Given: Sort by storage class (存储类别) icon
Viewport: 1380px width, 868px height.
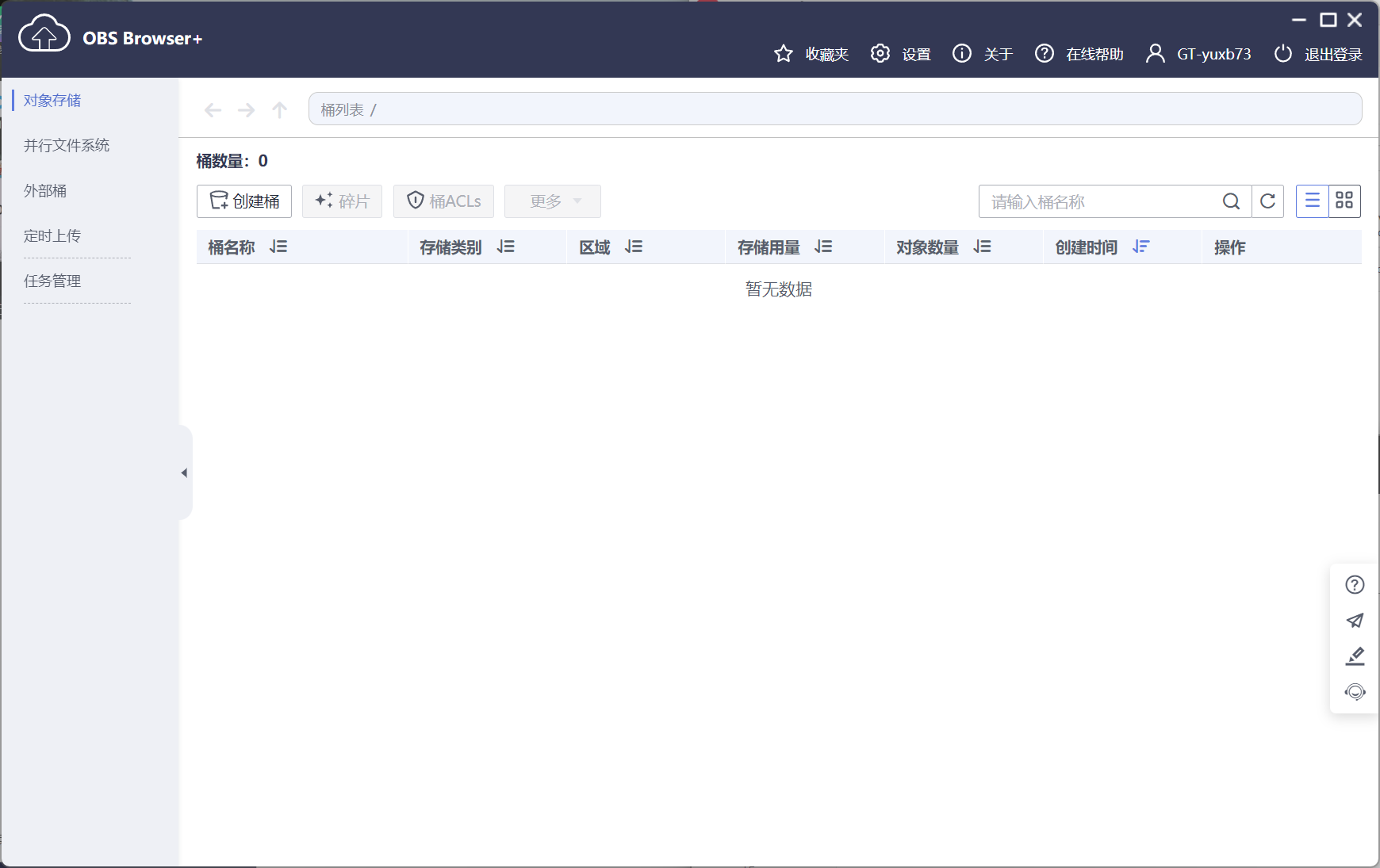Looking at the screenshot, I should (x=506, y=247).
